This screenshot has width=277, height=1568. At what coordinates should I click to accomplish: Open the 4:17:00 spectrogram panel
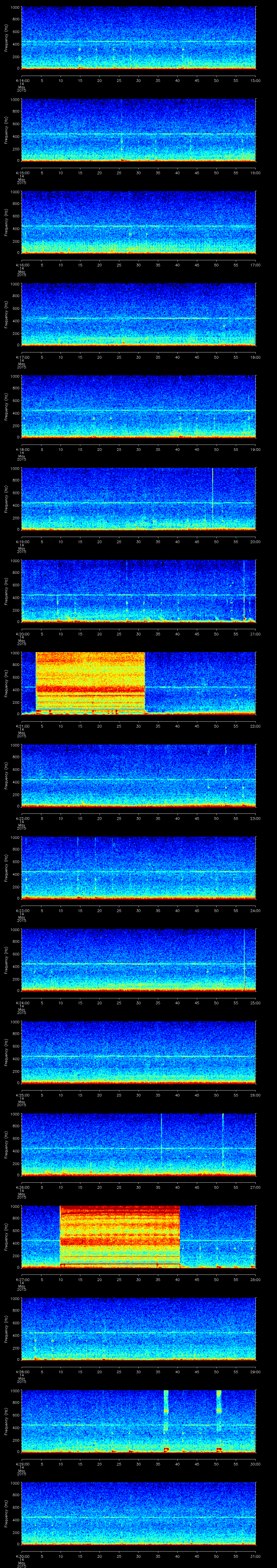pyautogui.click(x=138, y=314)
